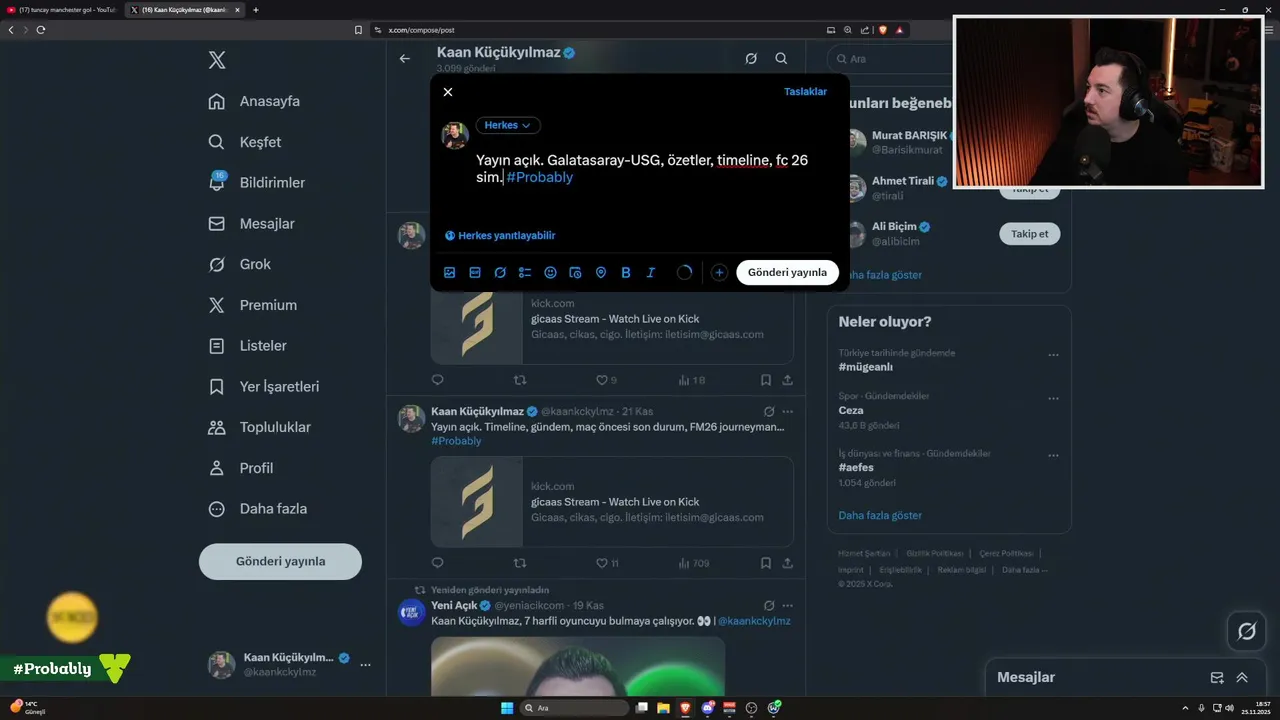Click into the post text area

[655, 168]
